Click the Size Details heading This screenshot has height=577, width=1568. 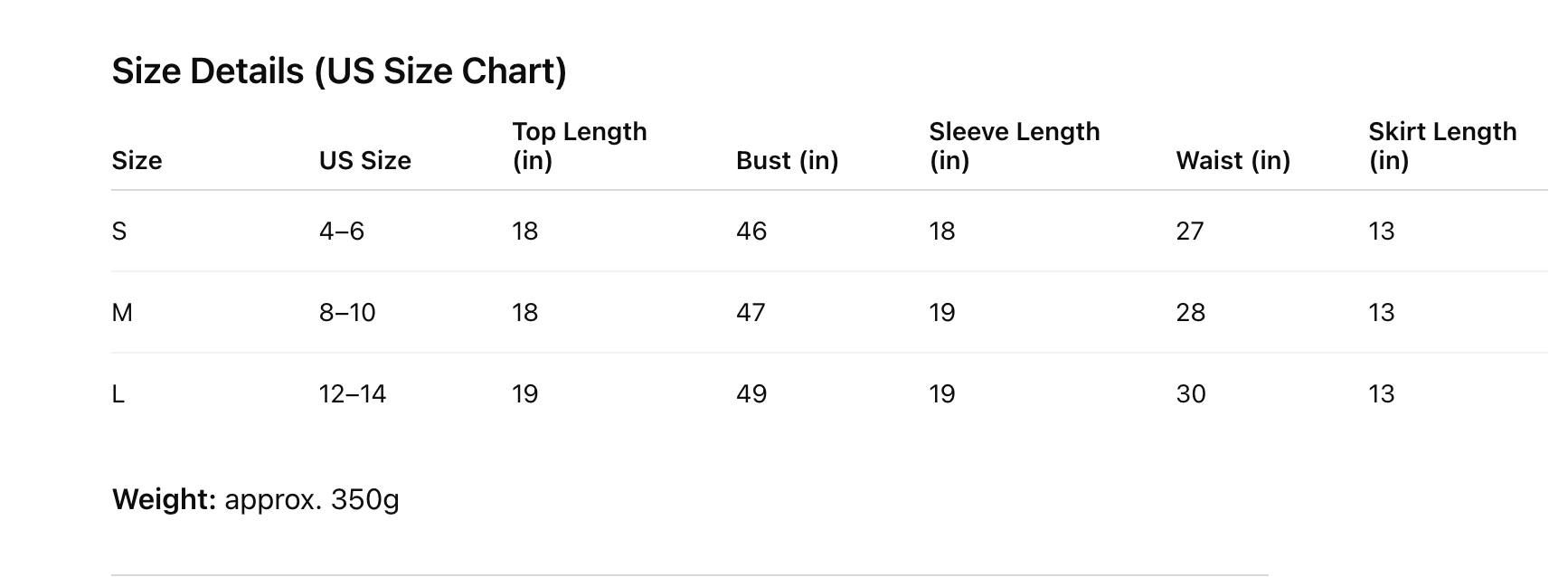coord(339,71)
